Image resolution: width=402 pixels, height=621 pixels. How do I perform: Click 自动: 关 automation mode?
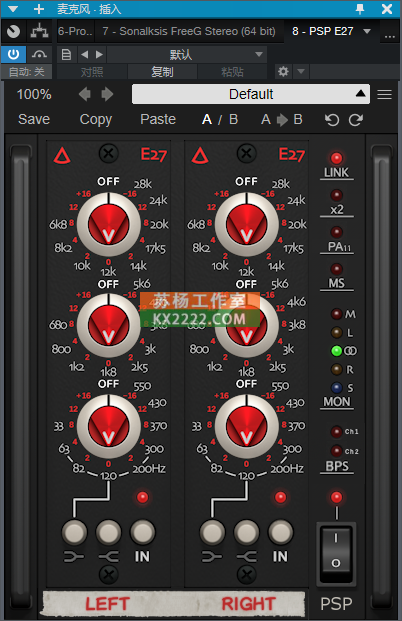[x=27, y=72]
